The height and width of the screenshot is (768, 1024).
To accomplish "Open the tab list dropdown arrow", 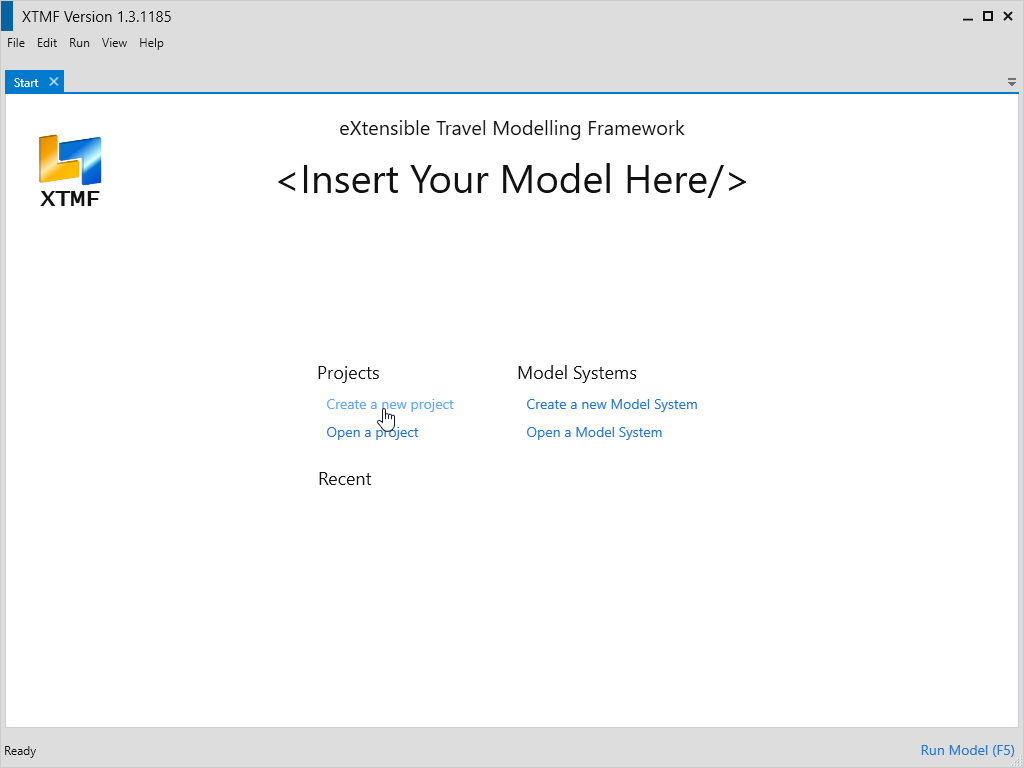I will [1012, 82].
